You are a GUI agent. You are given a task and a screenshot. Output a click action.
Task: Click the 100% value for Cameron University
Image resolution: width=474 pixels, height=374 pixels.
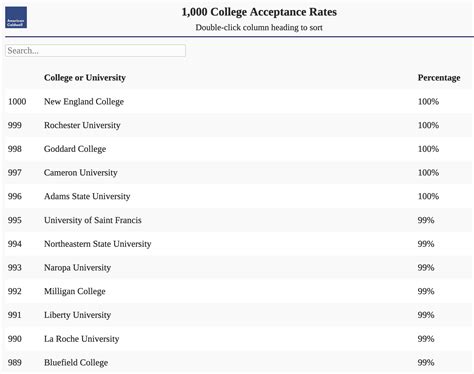pos(428,172)
